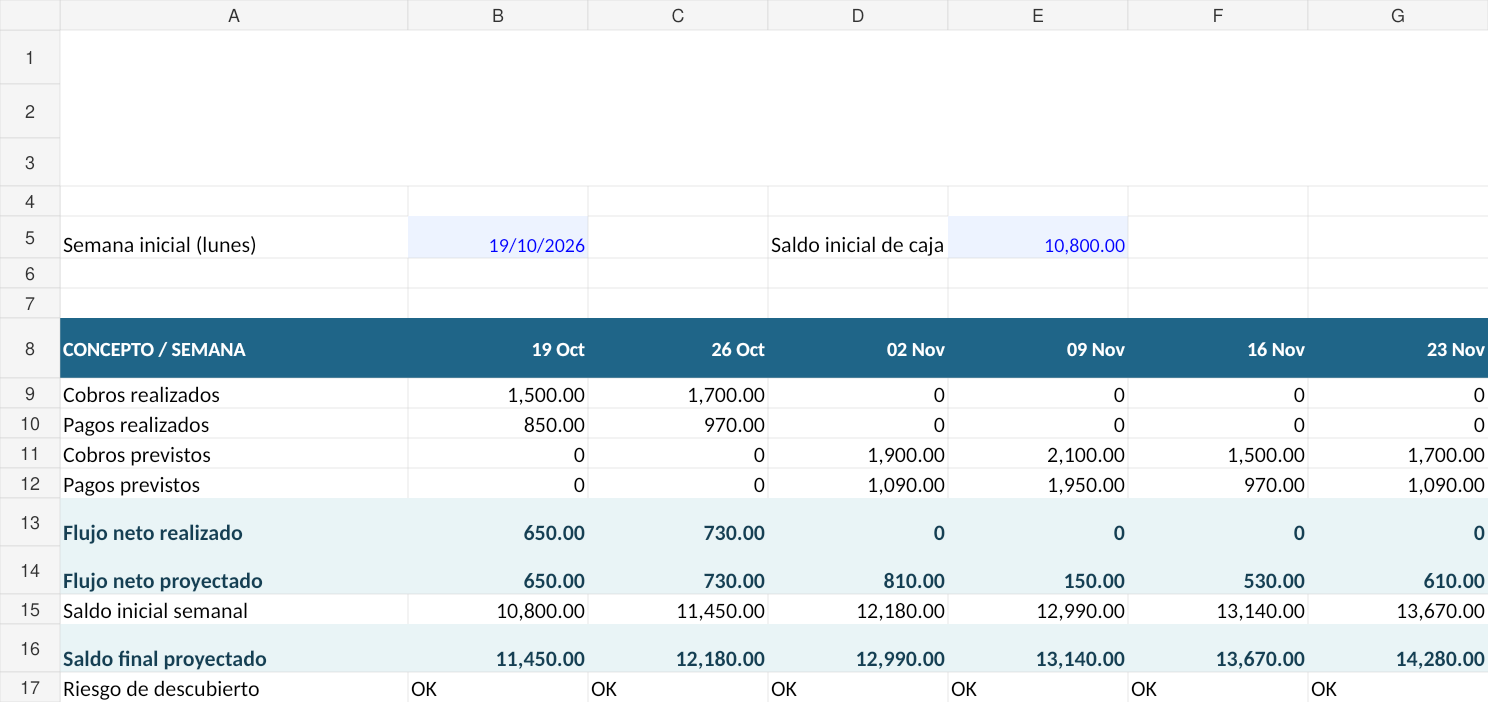Click the initial cash balance 10,800.00 input
Image resolution: width=1488 pixels, height=702 pixels.
[x=1038, y=237]
